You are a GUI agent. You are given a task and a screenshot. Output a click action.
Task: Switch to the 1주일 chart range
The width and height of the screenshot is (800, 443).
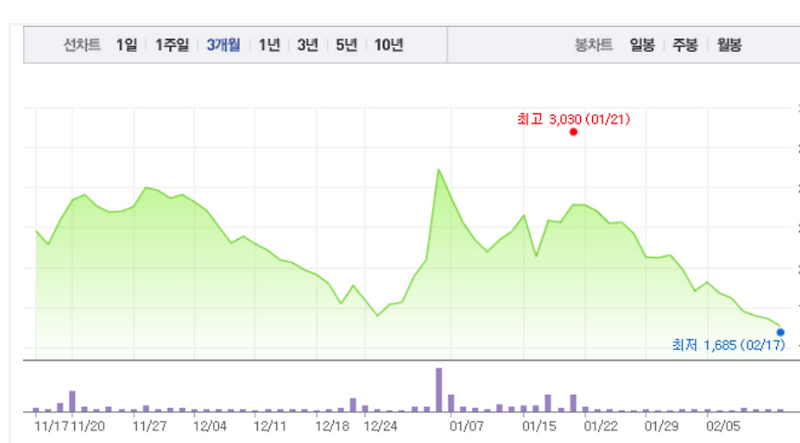tap(172, 45)
